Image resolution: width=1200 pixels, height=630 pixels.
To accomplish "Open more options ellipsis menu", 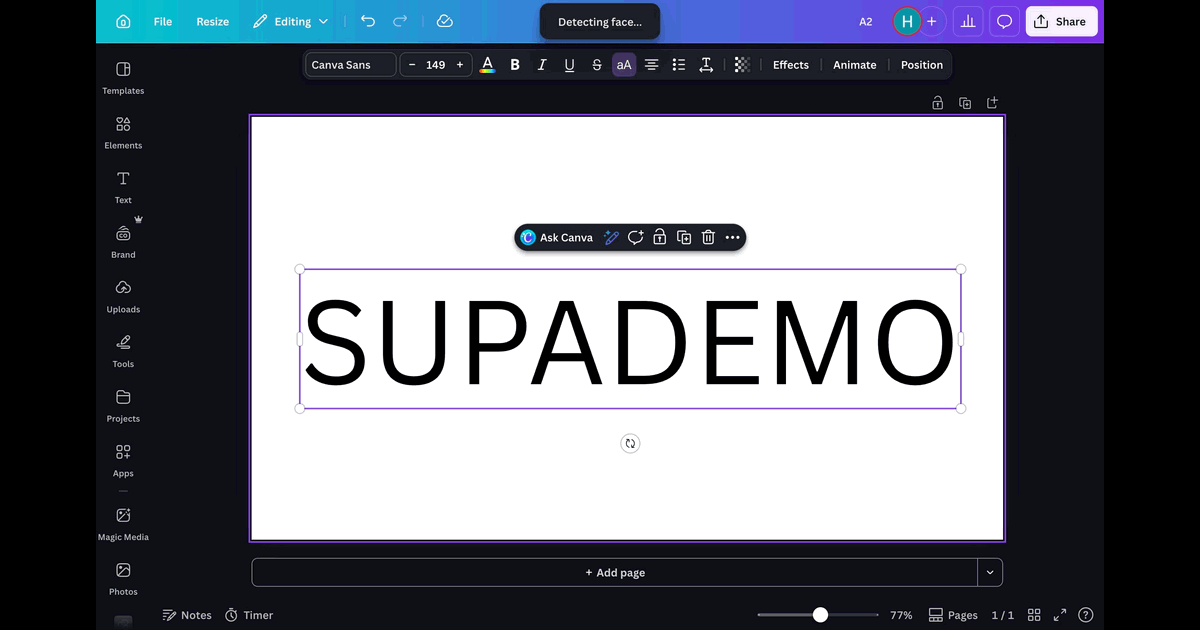I will 732,238.
